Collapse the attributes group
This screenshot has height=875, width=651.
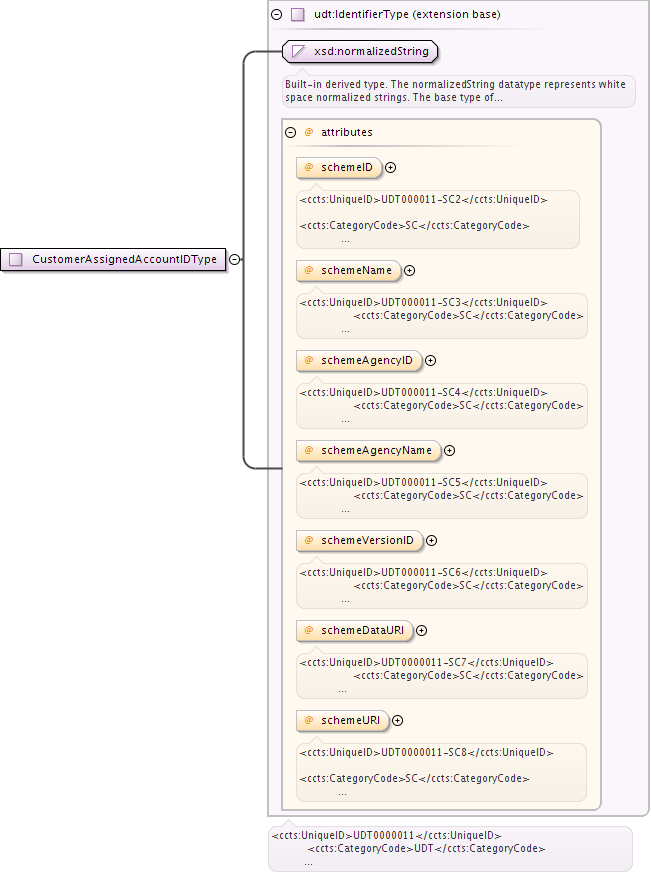[291, 132]
